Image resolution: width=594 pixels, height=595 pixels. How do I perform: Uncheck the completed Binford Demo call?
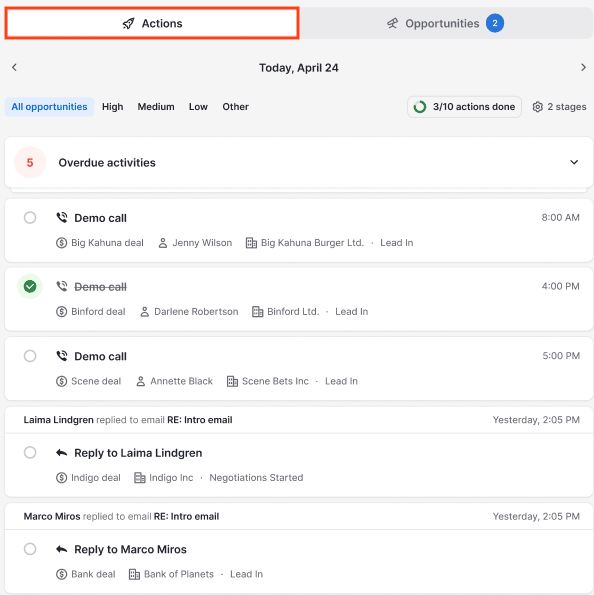click(x=30, y=286)
